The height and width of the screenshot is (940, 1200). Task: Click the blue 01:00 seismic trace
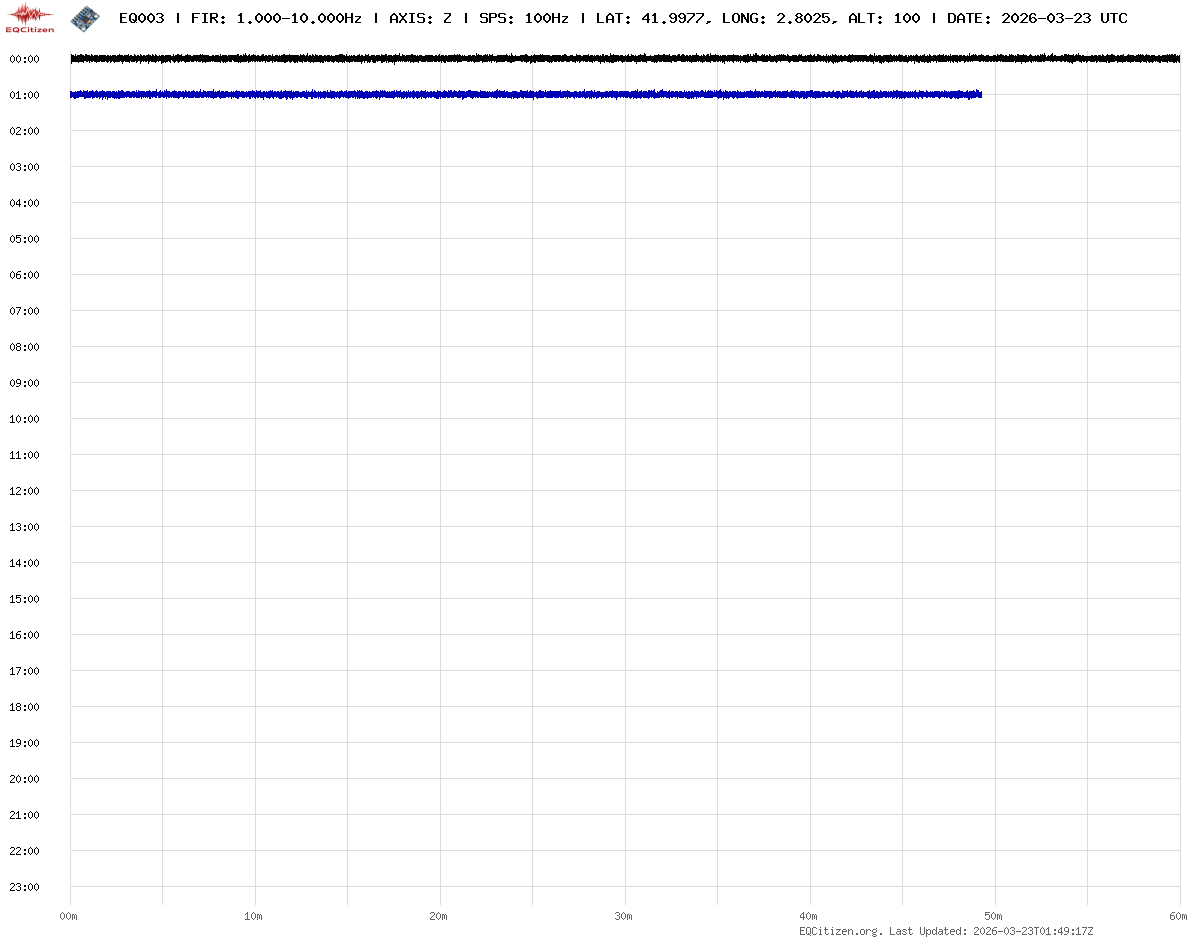click(500, 95)
